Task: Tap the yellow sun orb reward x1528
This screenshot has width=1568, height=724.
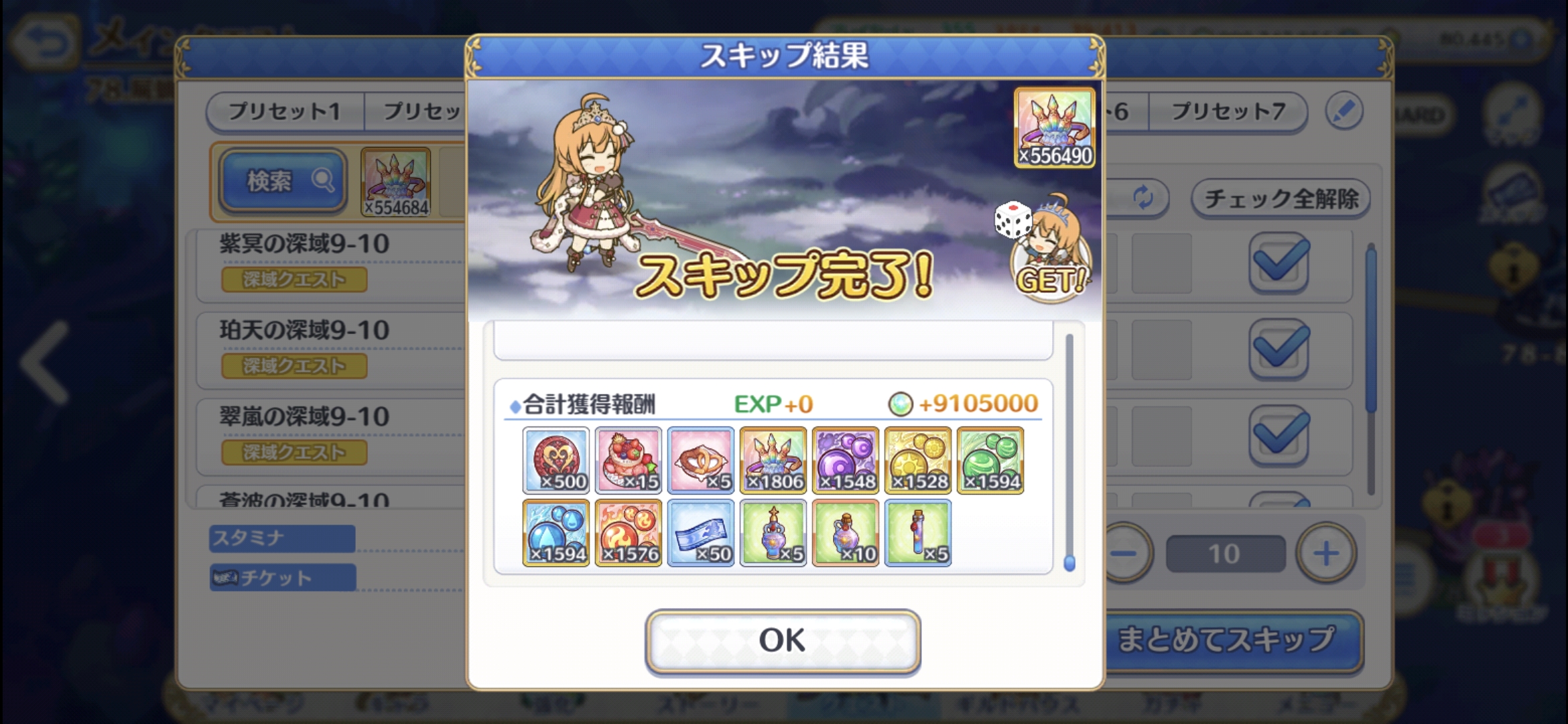Action: [x=918, y=460]
